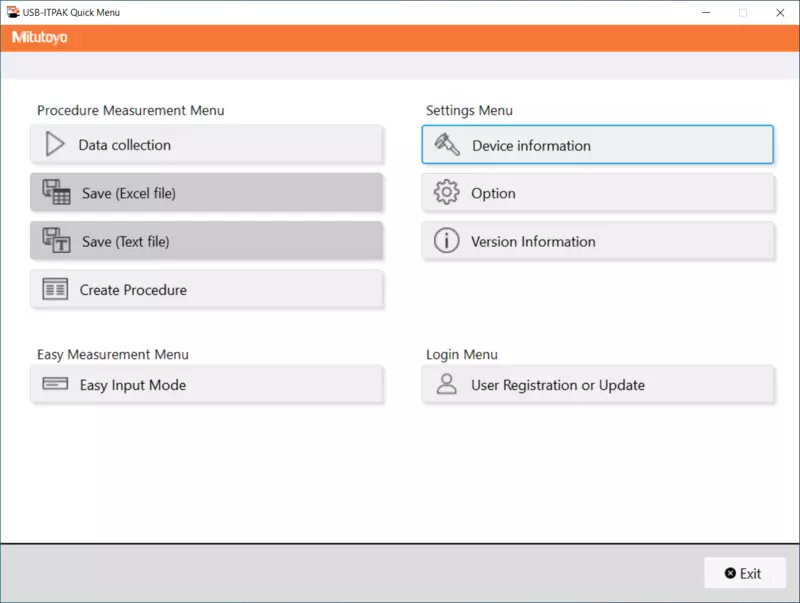Open User Registration or Update
800x603 pixels.
[597, 384]
